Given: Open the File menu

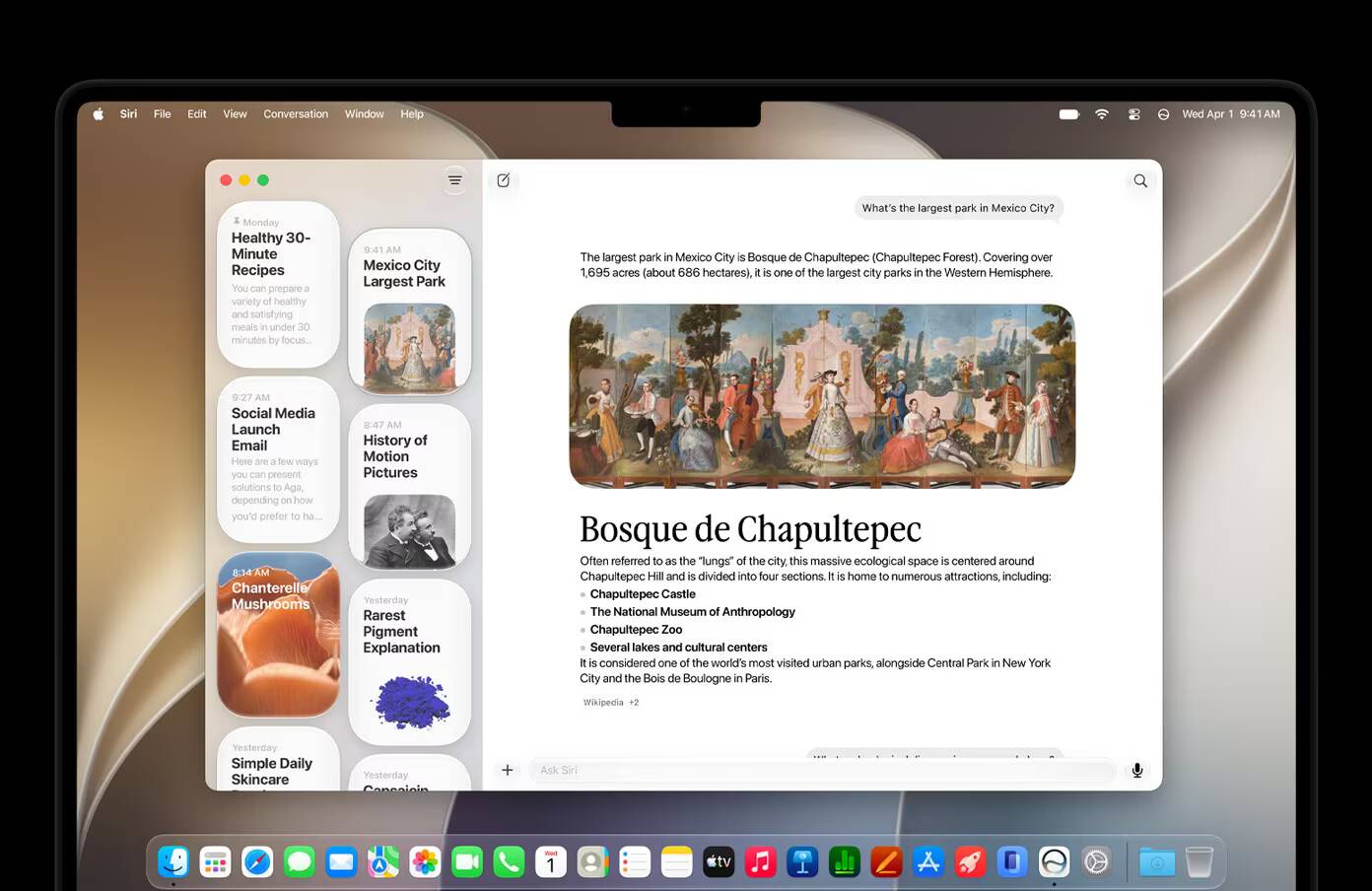Looking at the screenshot, I should pos(163,114).
